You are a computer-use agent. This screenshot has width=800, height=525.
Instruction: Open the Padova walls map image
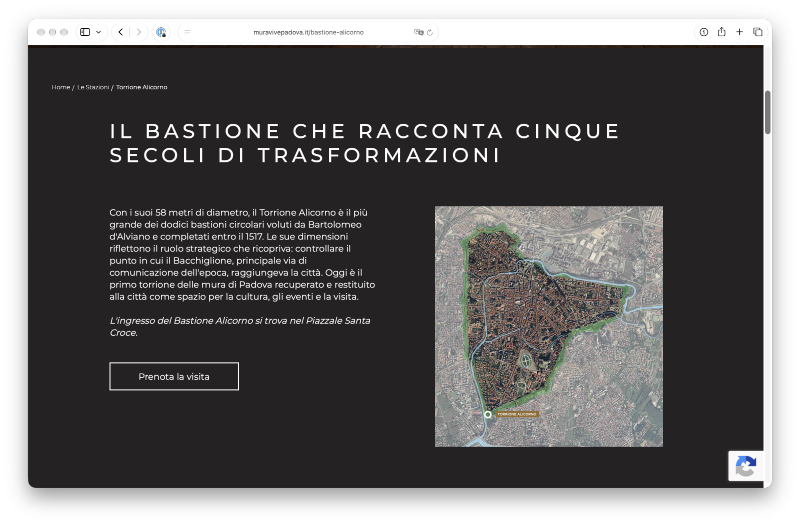pos(549,327)
